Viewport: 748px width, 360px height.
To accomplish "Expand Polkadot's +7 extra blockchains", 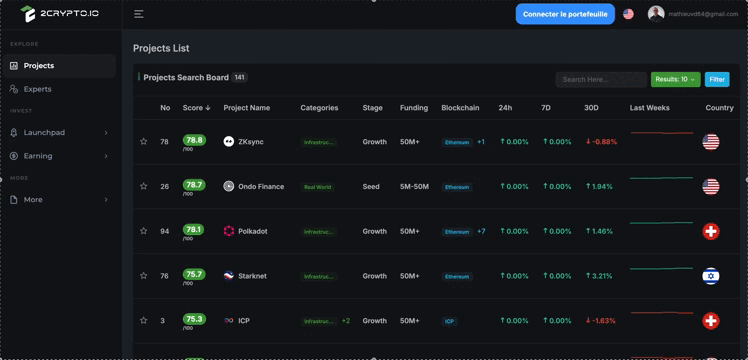I will pyautogui.click(x=481, y=232).
